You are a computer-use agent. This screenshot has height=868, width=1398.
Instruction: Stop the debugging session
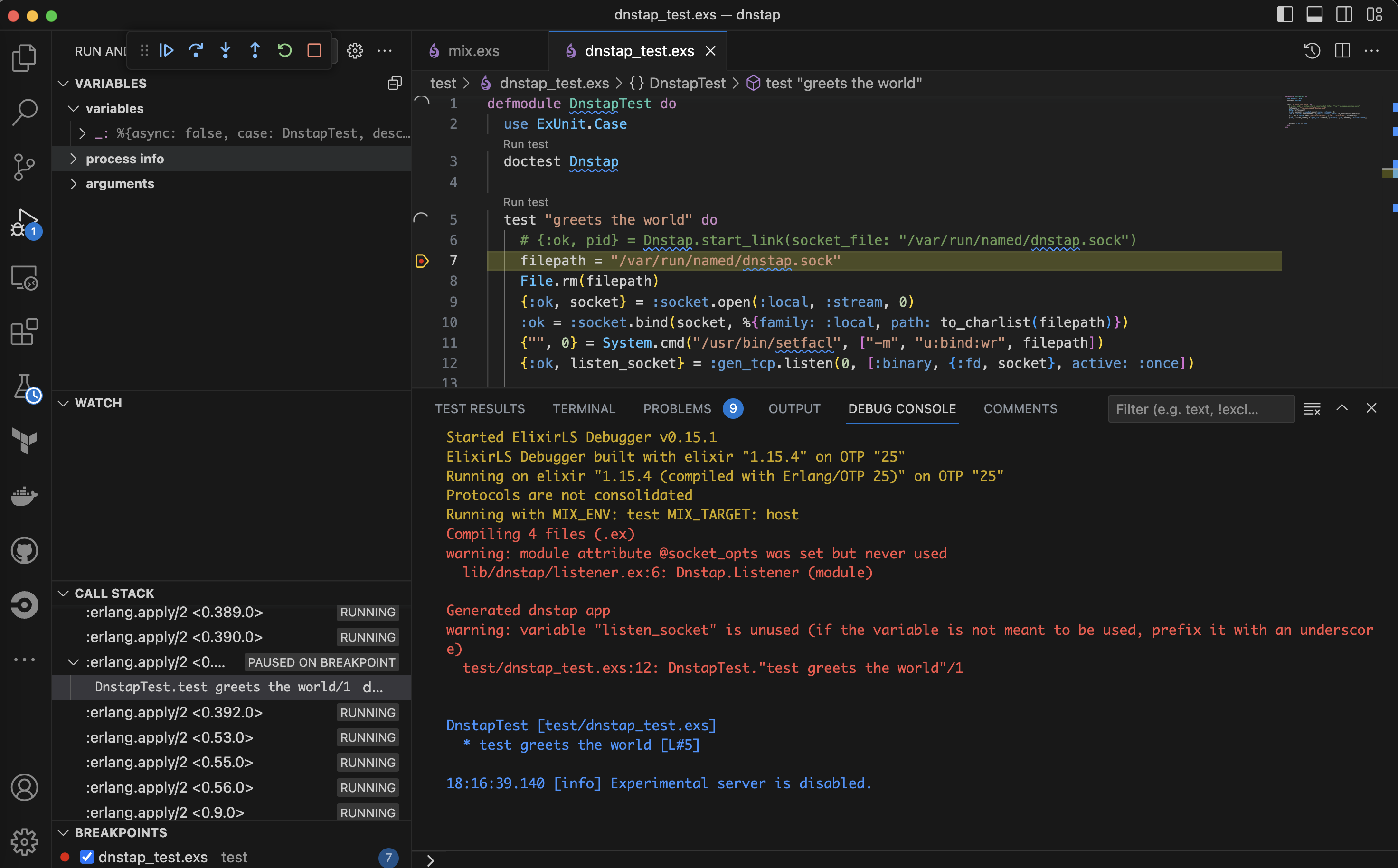coord(313,50)
